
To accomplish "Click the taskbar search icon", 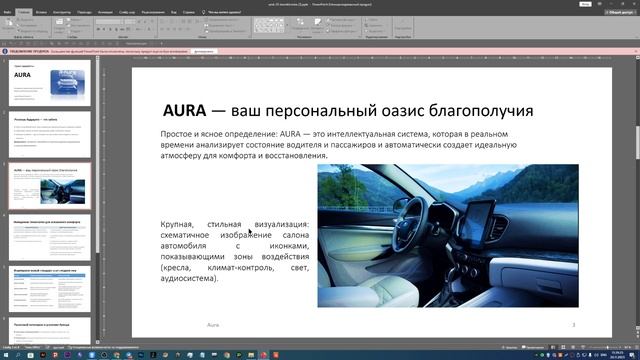I will click(18, 356).
